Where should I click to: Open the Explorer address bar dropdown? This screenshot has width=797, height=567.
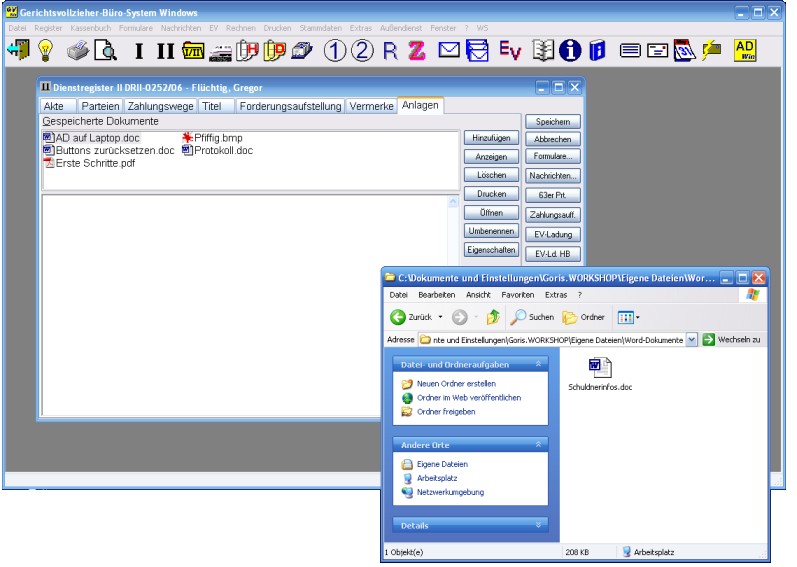click(x=692, y=340)
